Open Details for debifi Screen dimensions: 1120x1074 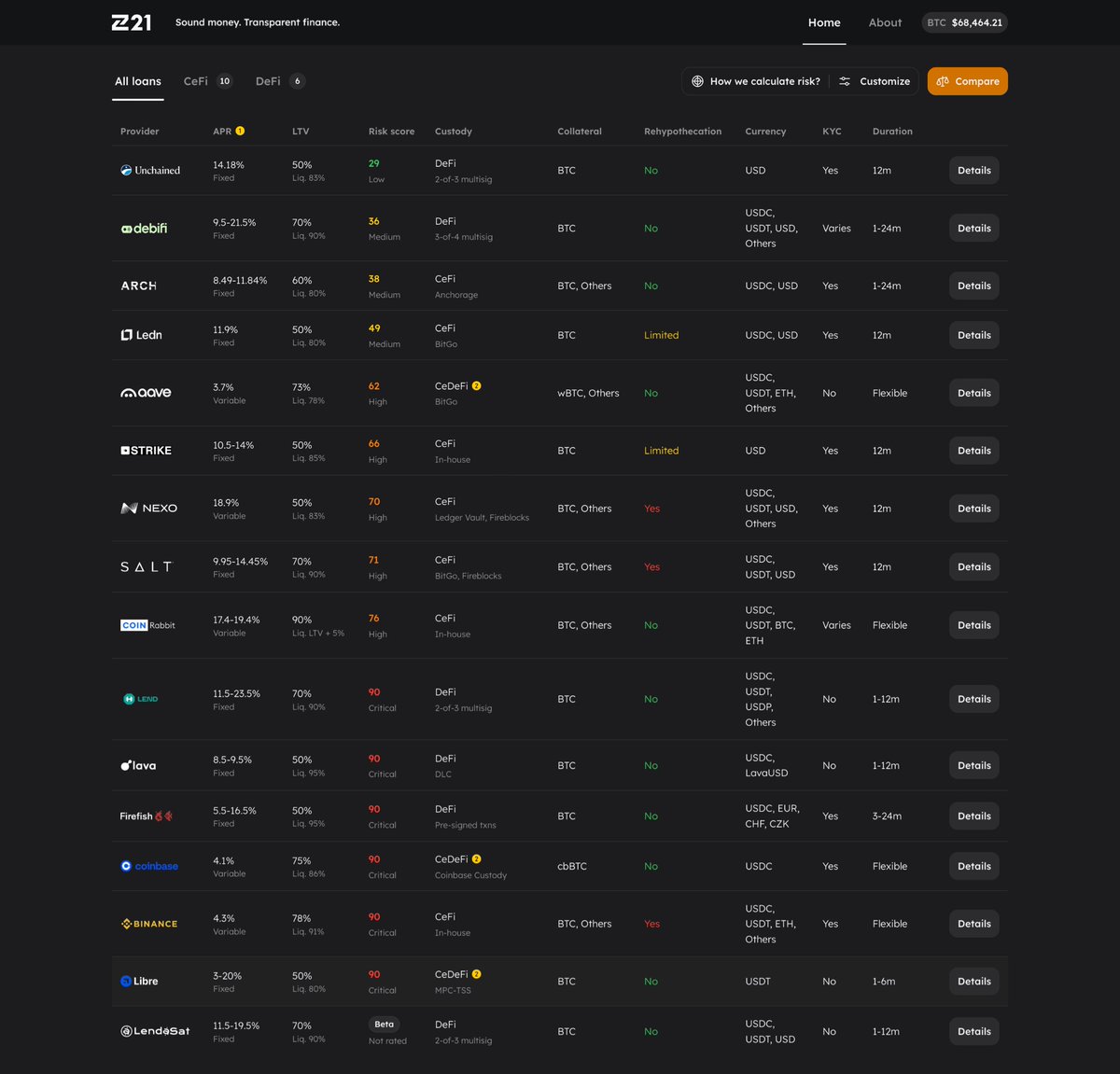point(974,228)
